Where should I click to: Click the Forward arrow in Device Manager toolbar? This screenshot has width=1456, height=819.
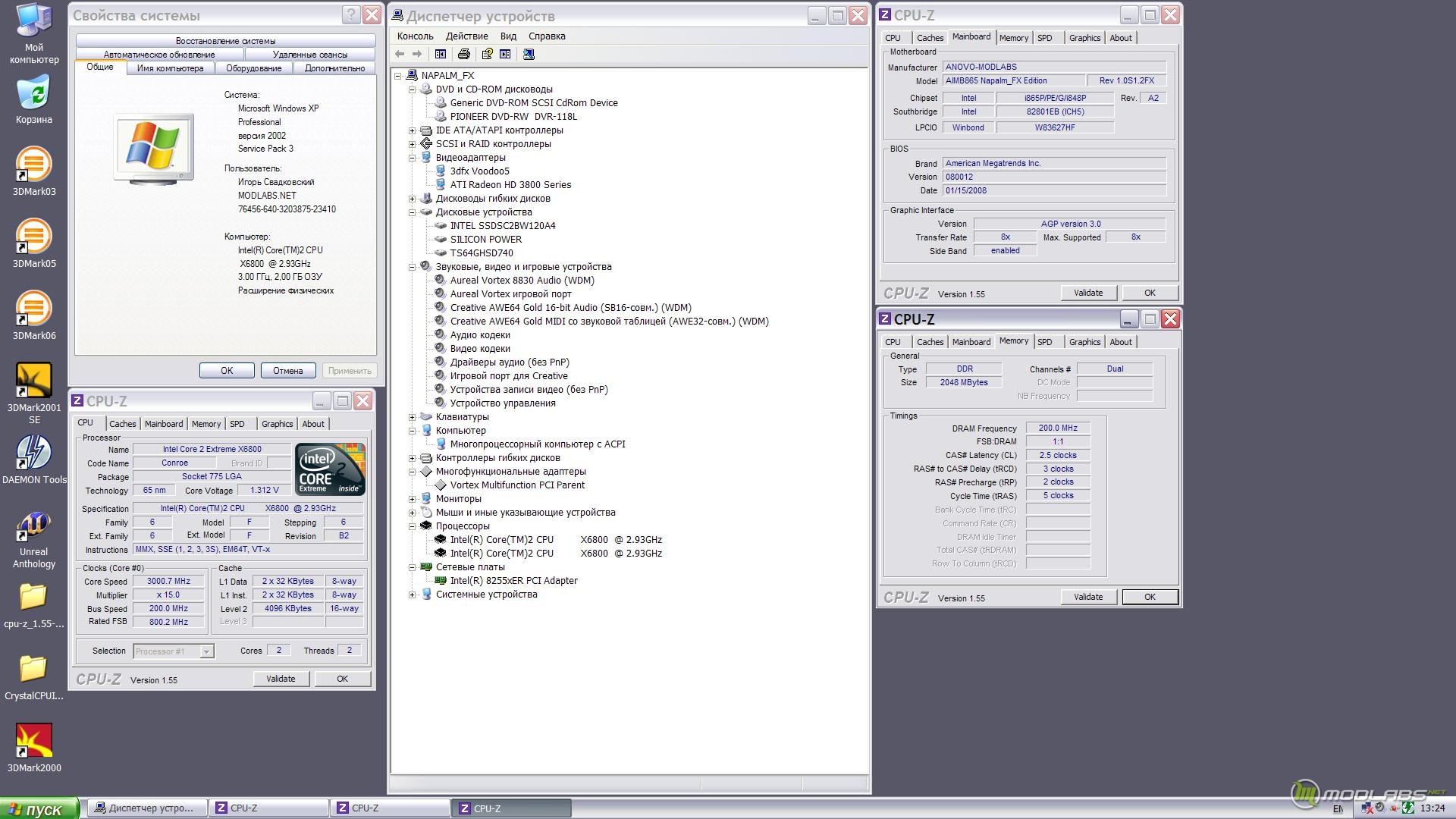click(x=417, y=54)
